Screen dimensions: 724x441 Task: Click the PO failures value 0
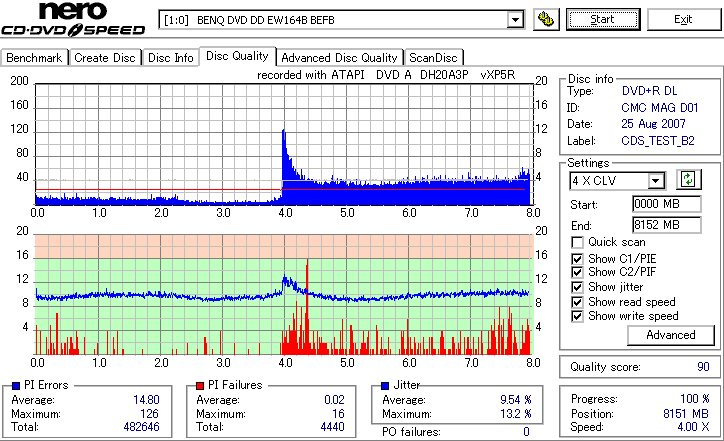click(x=526, y=432)
